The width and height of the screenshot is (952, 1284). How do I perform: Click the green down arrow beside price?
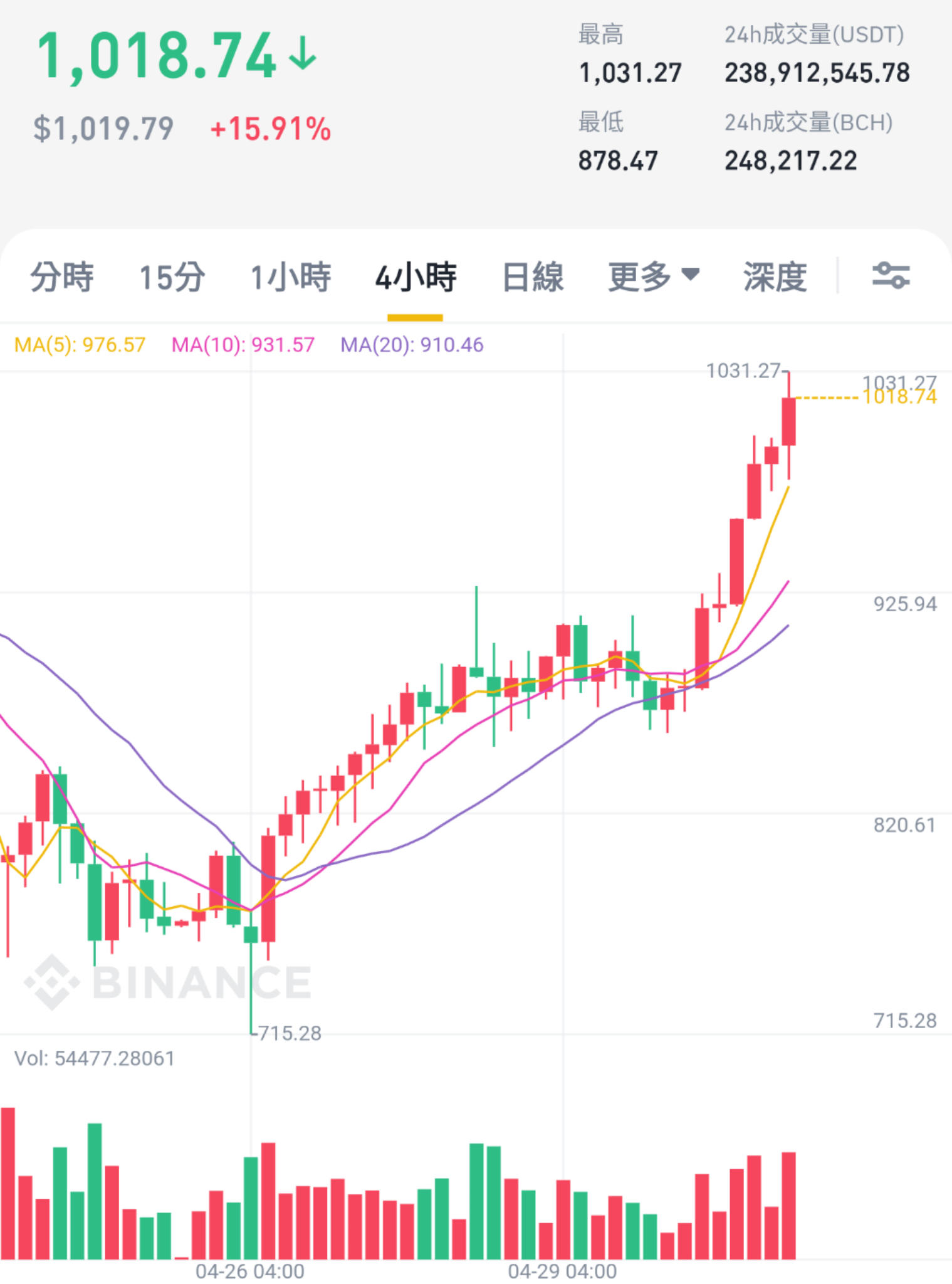[x=303, y=53]
